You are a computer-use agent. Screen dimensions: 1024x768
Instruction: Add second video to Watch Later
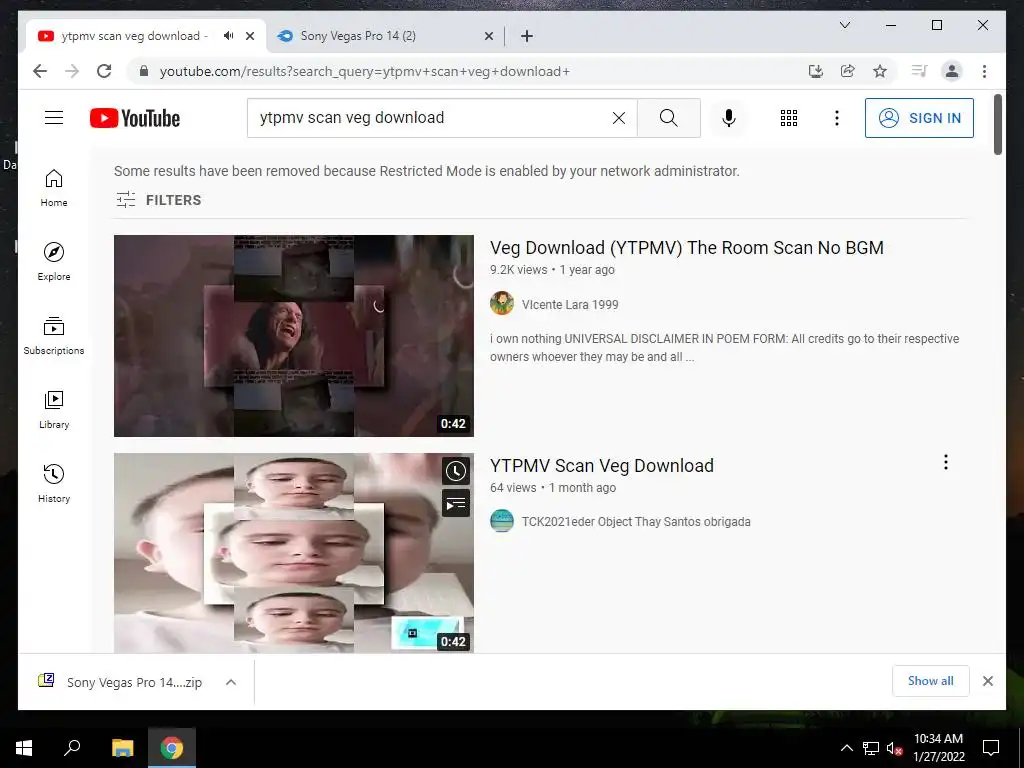coord(456,471)
